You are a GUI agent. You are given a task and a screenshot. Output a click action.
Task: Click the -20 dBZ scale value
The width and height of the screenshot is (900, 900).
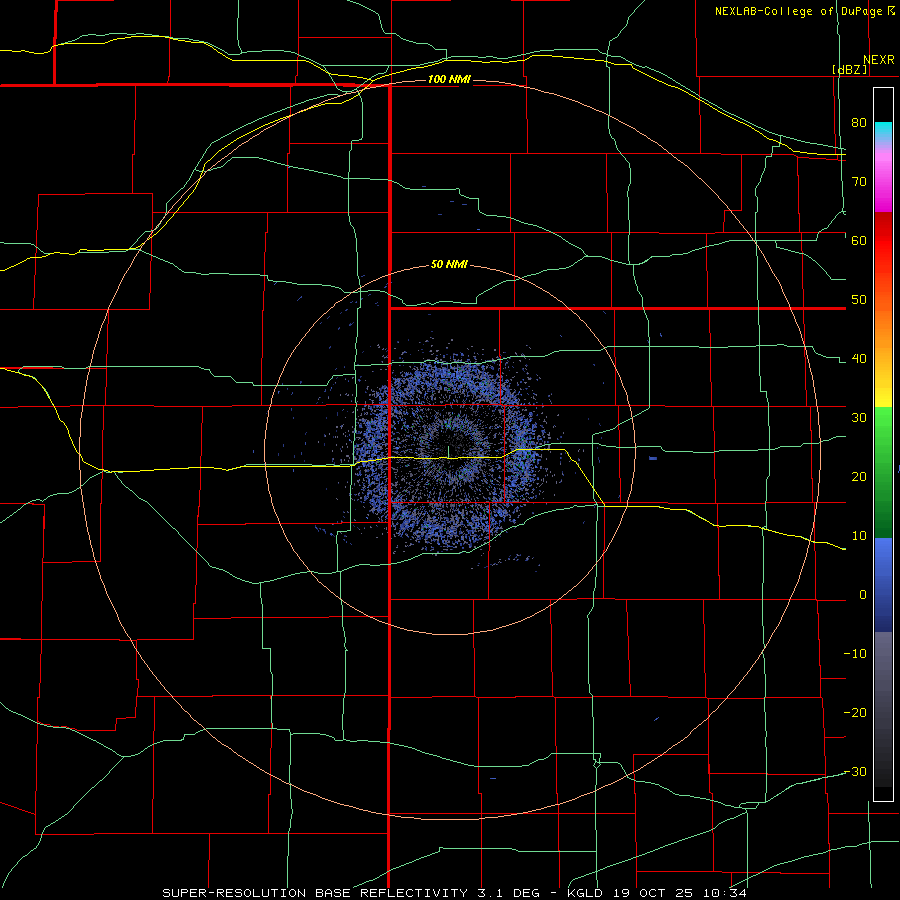(855, 712)
